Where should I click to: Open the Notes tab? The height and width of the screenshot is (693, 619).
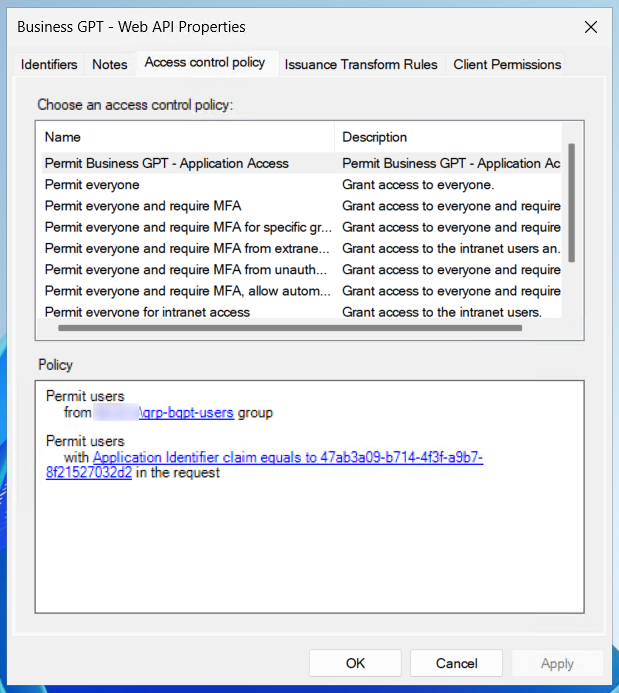(x=110, y=65)
